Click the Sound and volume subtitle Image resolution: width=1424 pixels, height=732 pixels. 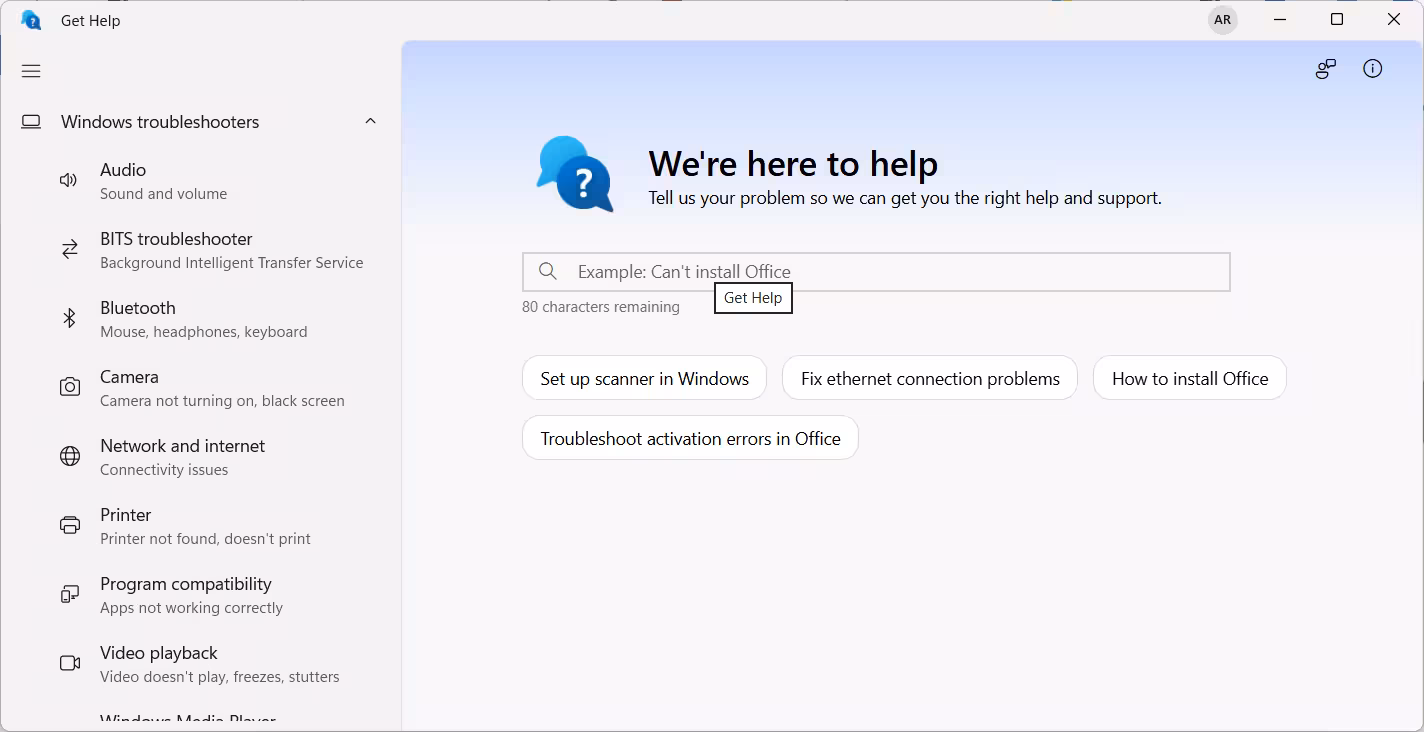(163, 194)
